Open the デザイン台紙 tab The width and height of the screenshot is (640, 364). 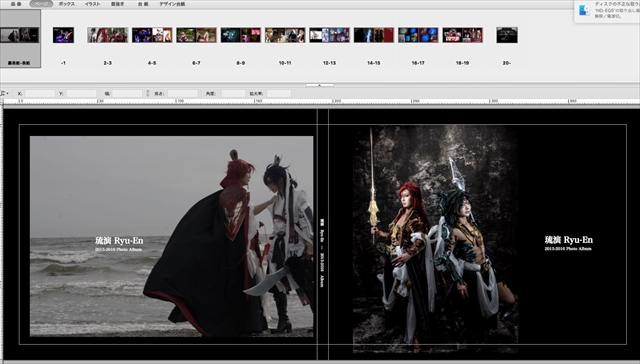[x=172, y=4]
